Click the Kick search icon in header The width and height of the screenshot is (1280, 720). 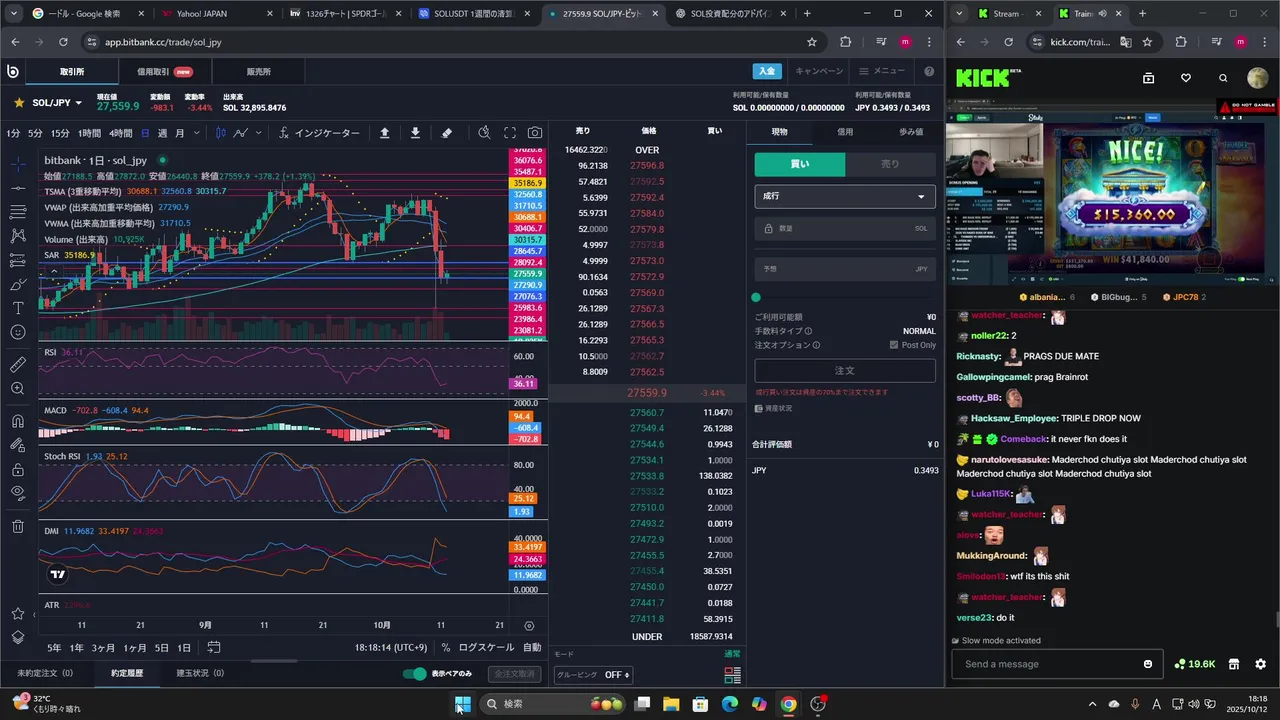[1223, 78]
